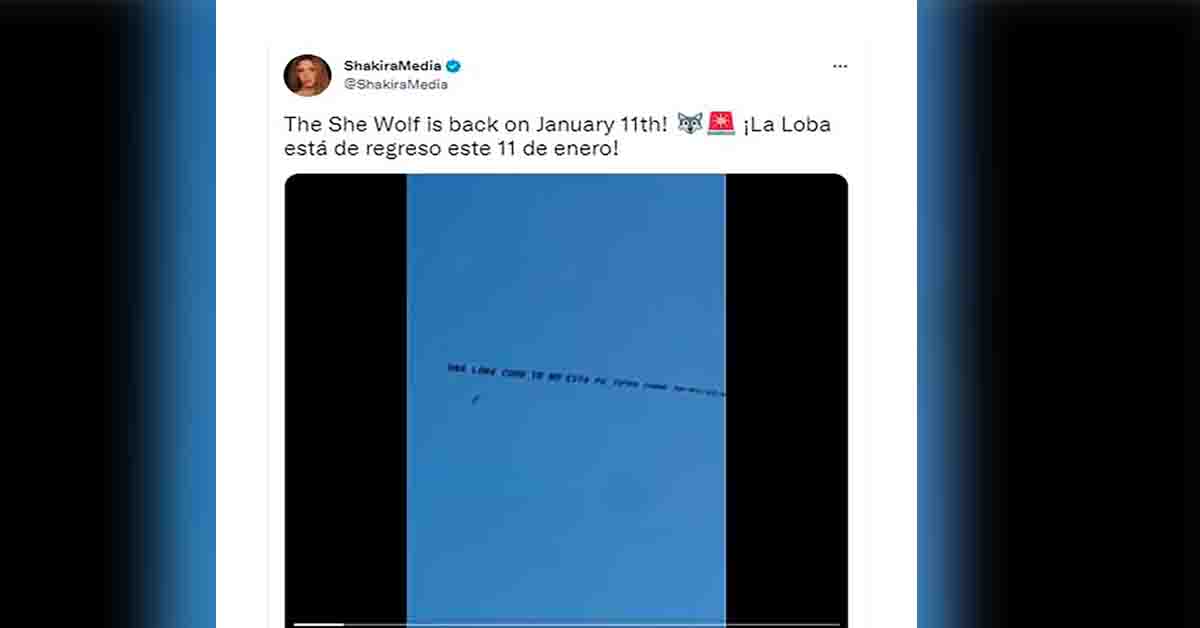Click the left black letterbox of the video
The height and width of the screenshot is (628, 1200).
click(346, 400)
